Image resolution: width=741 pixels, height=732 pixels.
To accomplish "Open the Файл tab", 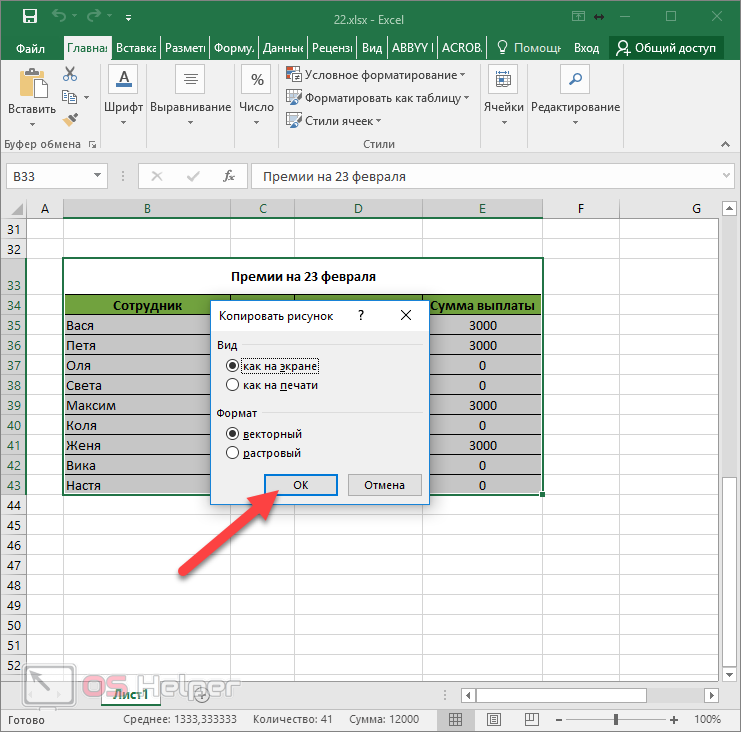I will click(31, 48).
